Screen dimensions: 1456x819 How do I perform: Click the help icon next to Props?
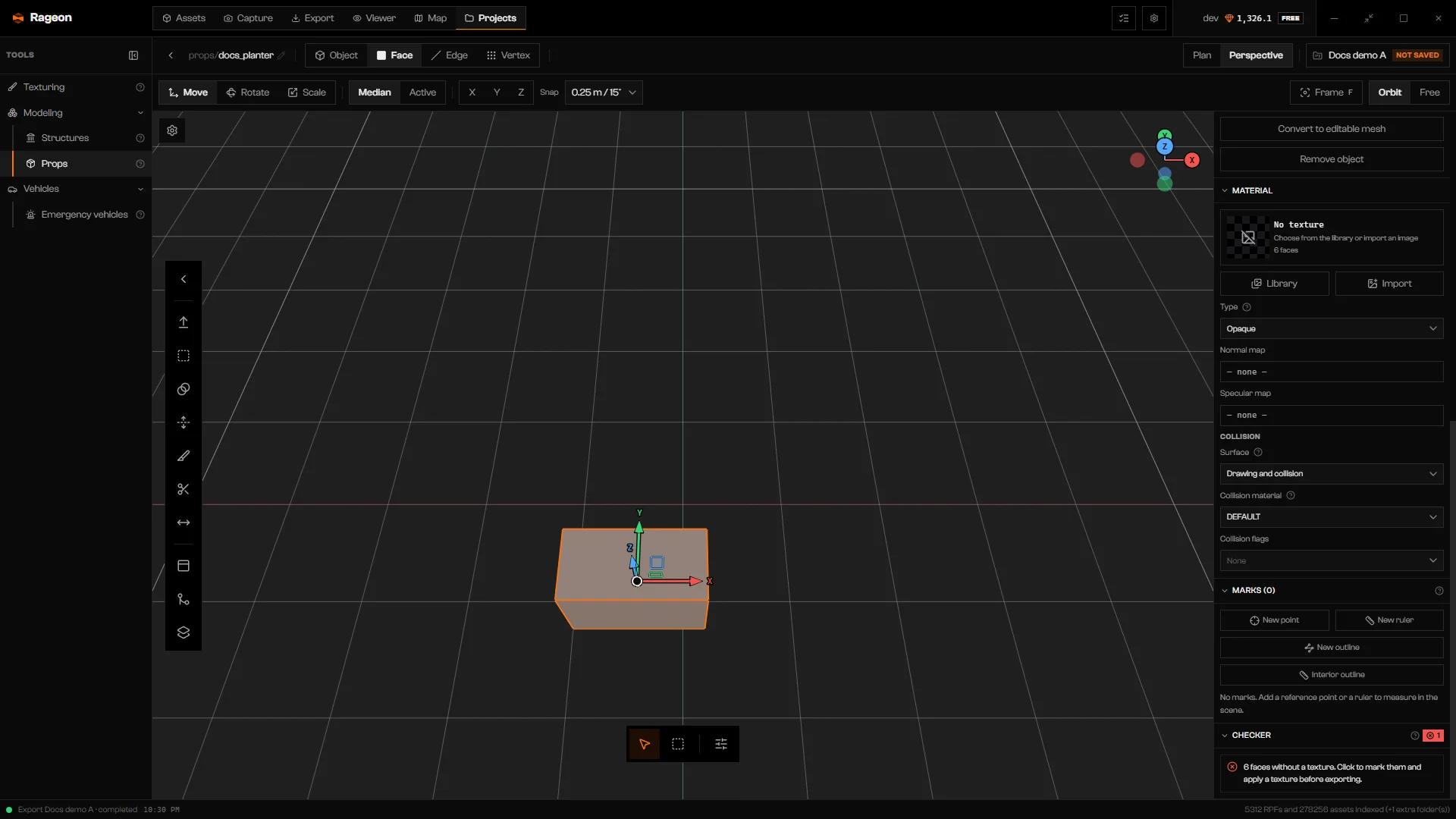point(140,164)
